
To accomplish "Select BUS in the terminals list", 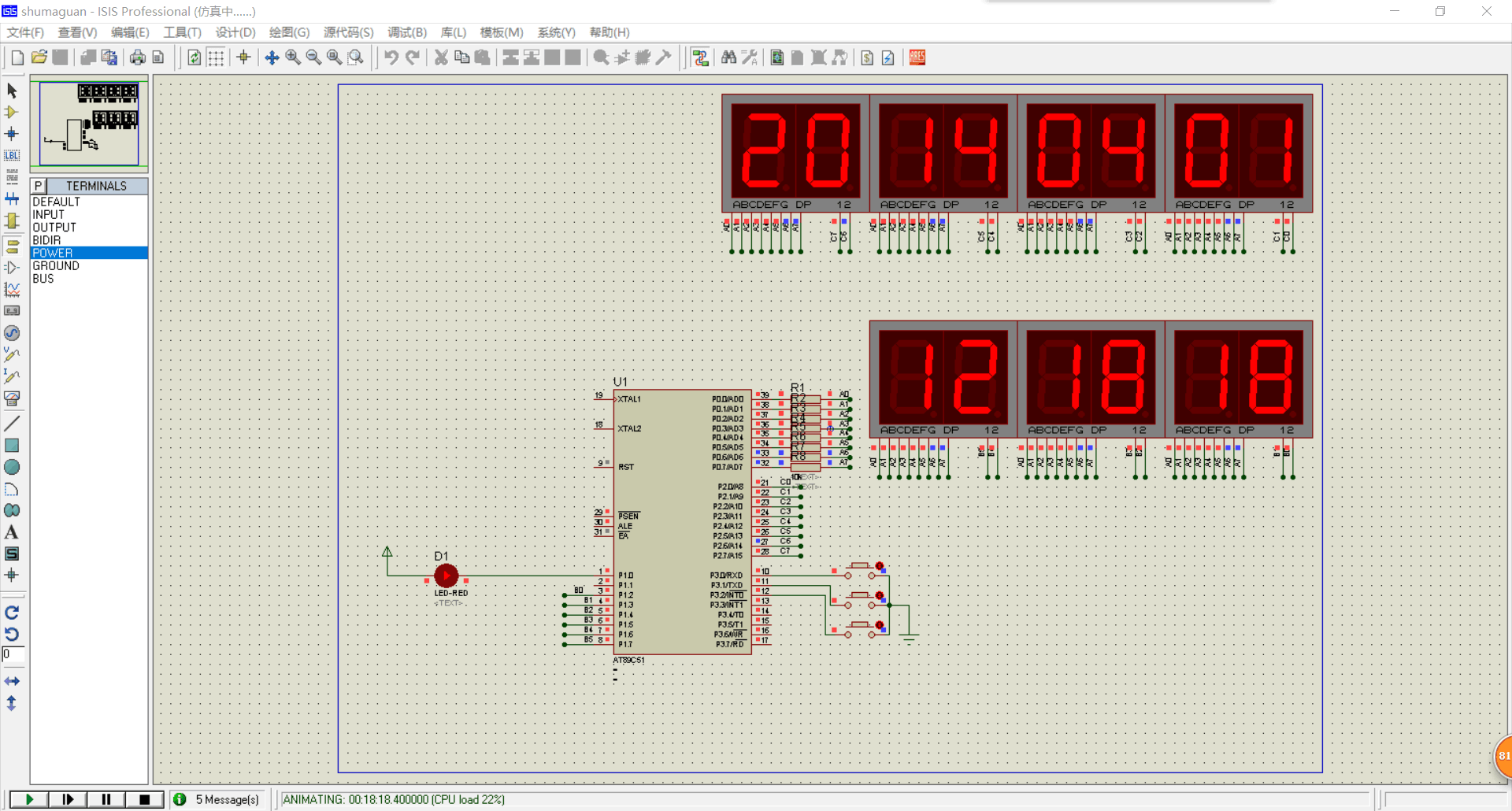I will coord(89,279).
